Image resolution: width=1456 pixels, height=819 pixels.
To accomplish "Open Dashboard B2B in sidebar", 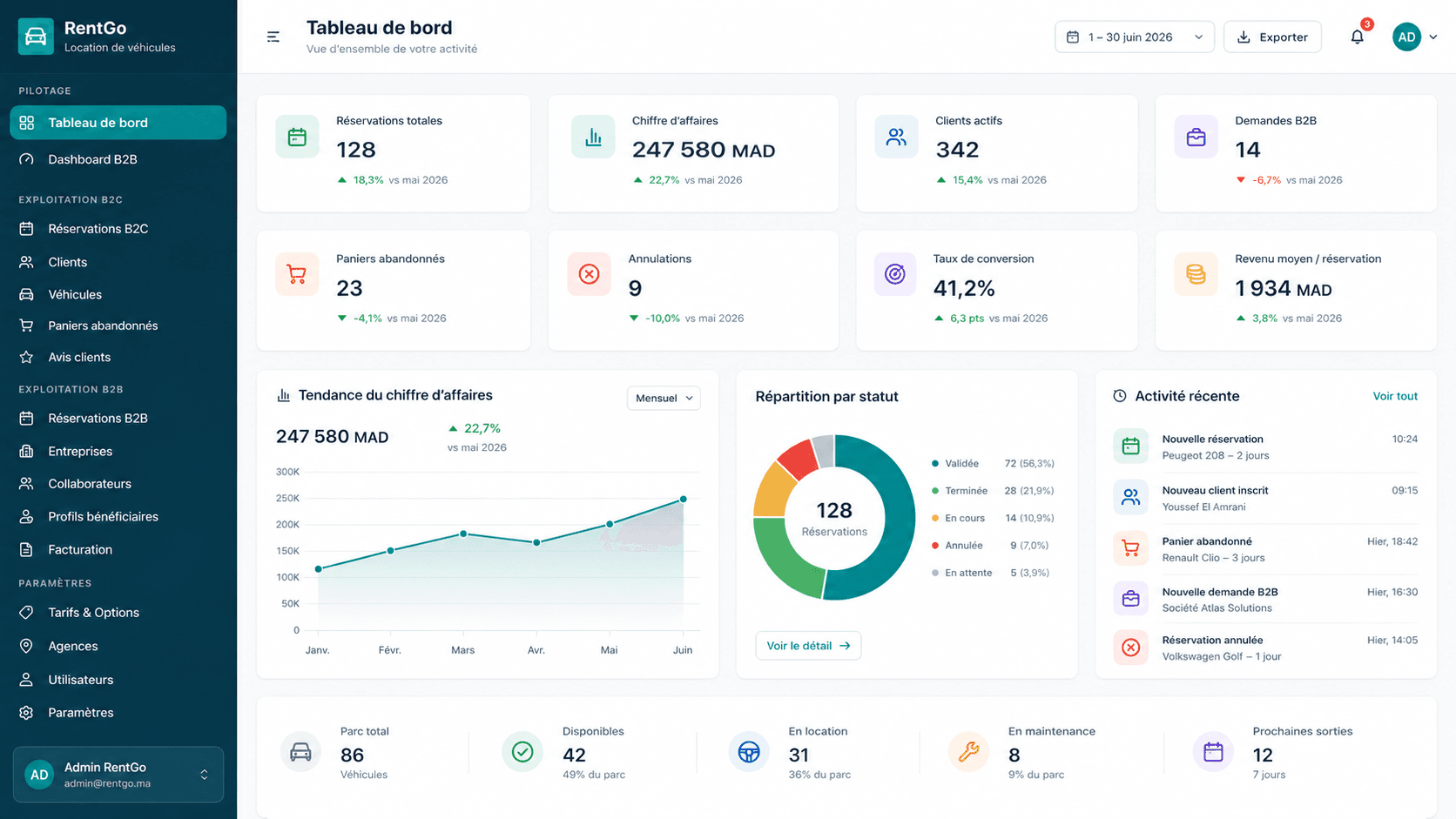I will 118,159.
